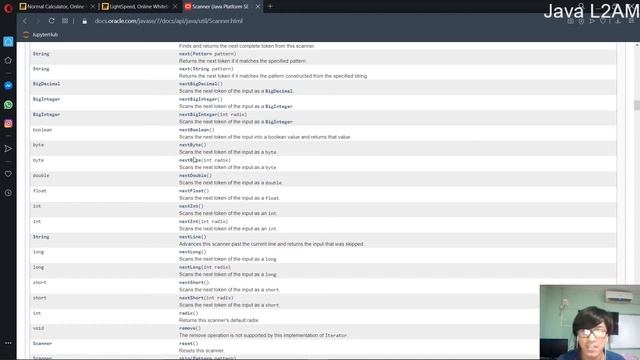Open the nextByte() method link
Viewport: 640px width, 360px height.
[x=192, y=145]
